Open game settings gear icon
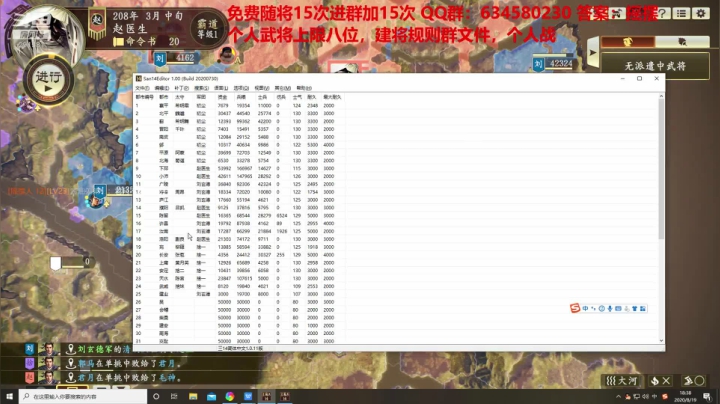This screenshot has height=404, width=720. [x=701, y=13]
